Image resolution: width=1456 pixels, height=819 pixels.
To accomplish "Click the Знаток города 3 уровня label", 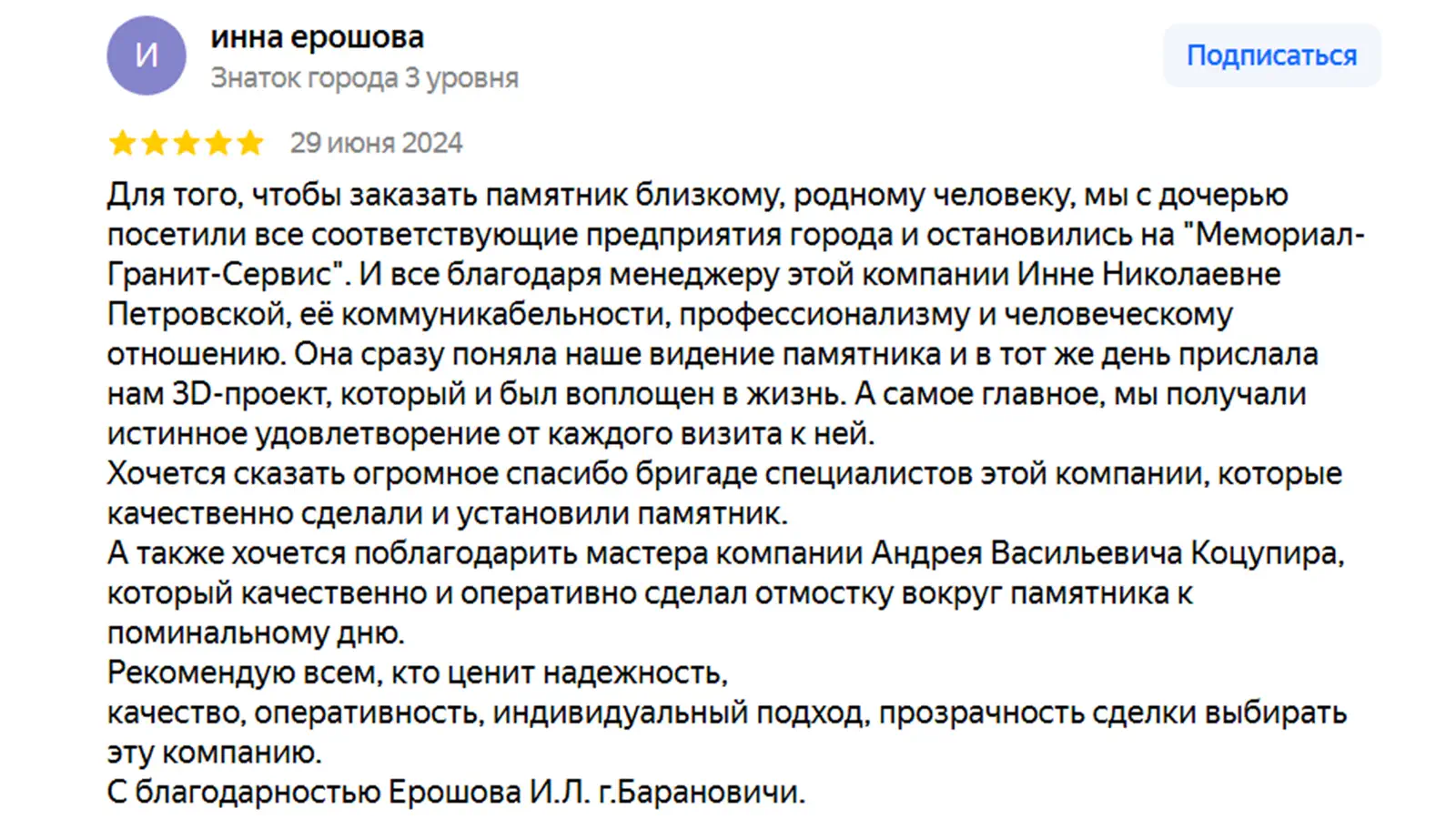I will pyautogui.click(x=364, y=78).
